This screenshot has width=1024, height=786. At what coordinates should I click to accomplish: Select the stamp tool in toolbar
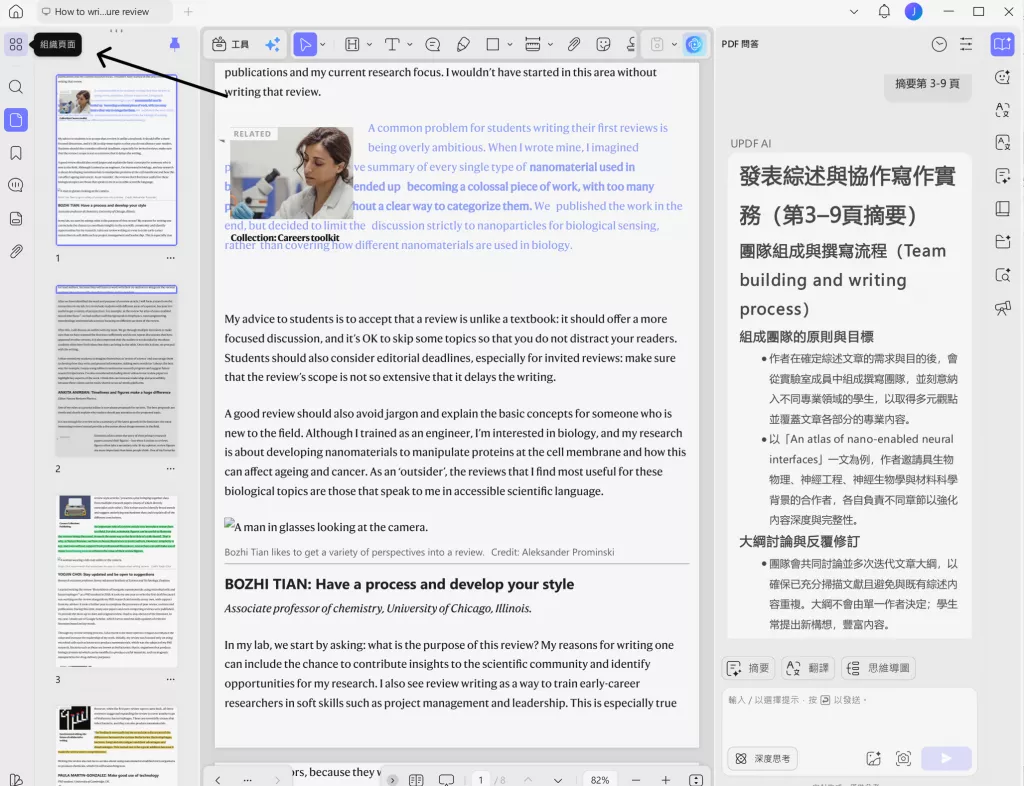point(631,44)
